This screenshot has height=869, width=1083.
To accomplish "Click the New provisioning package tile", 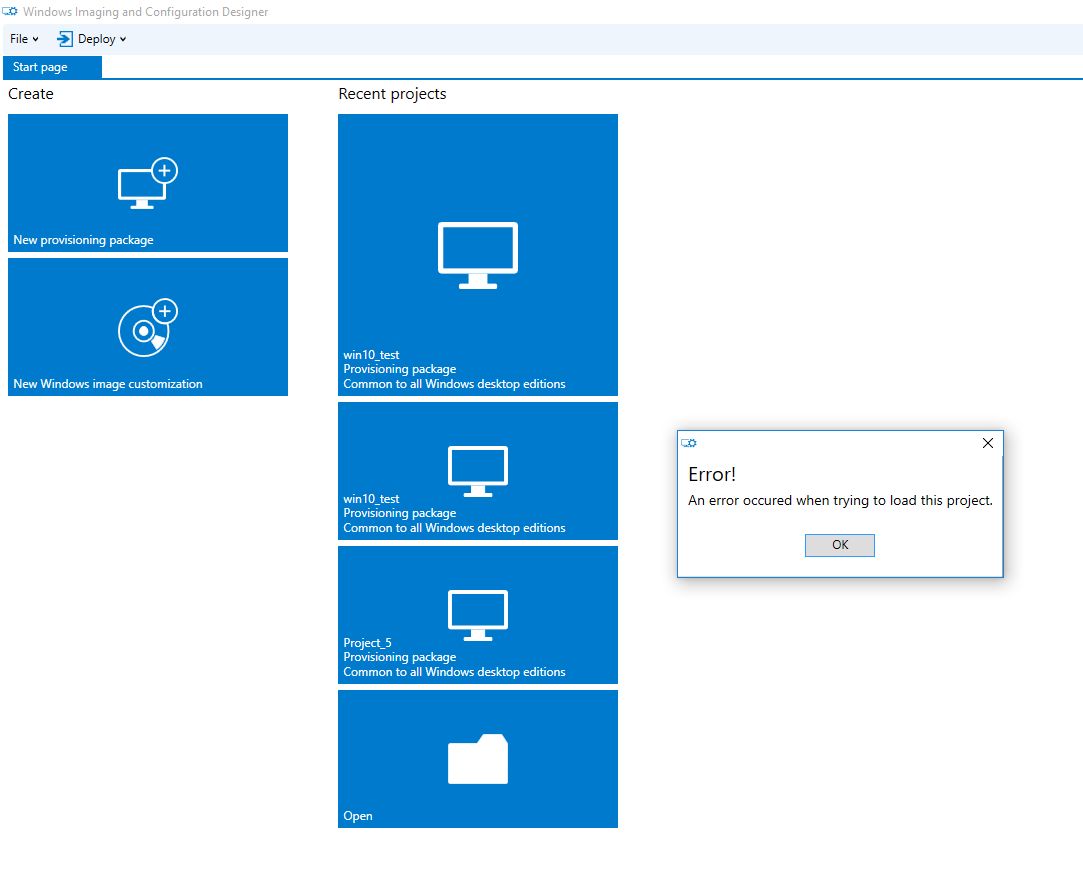I will point(148,183).
